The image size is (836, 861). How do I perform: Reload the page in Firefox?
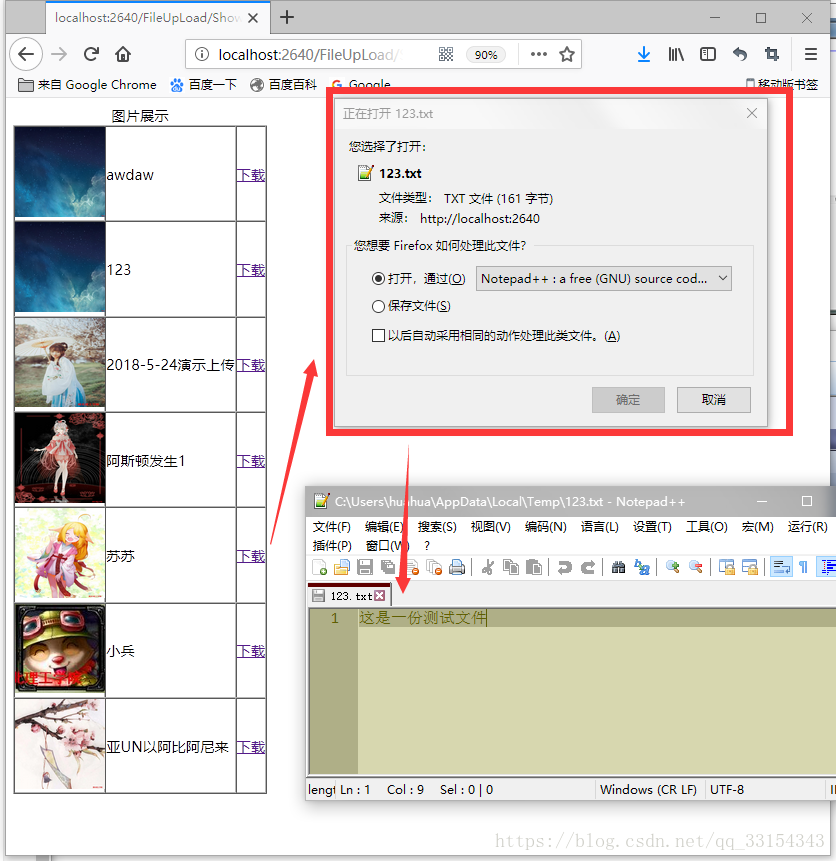(91, 54)
